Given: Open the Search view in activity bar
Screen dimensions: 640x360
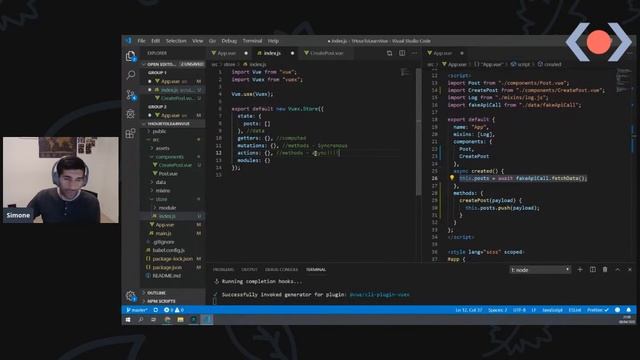Looking at the screenshot, I should (x=131, y=75).
